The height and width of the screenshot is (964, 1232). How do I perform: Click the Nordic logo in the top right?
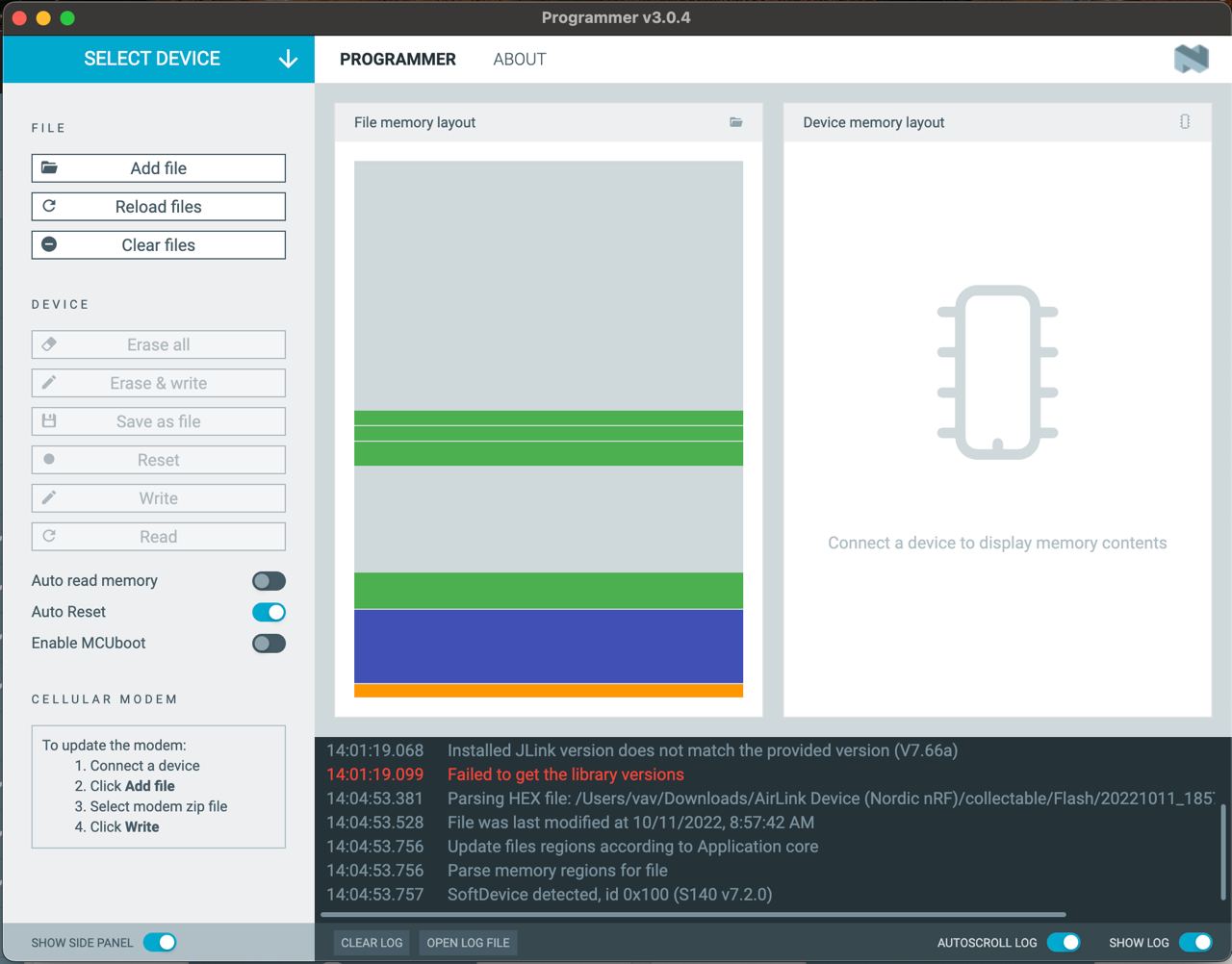[1191, 59]
